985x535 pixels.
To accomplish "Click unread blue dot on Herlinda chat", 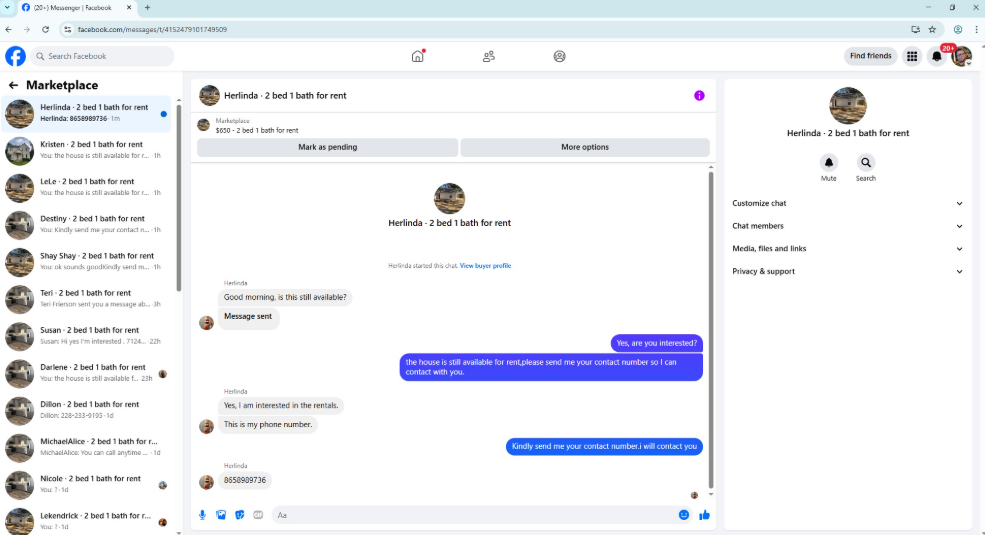I will tap(163, 114).
